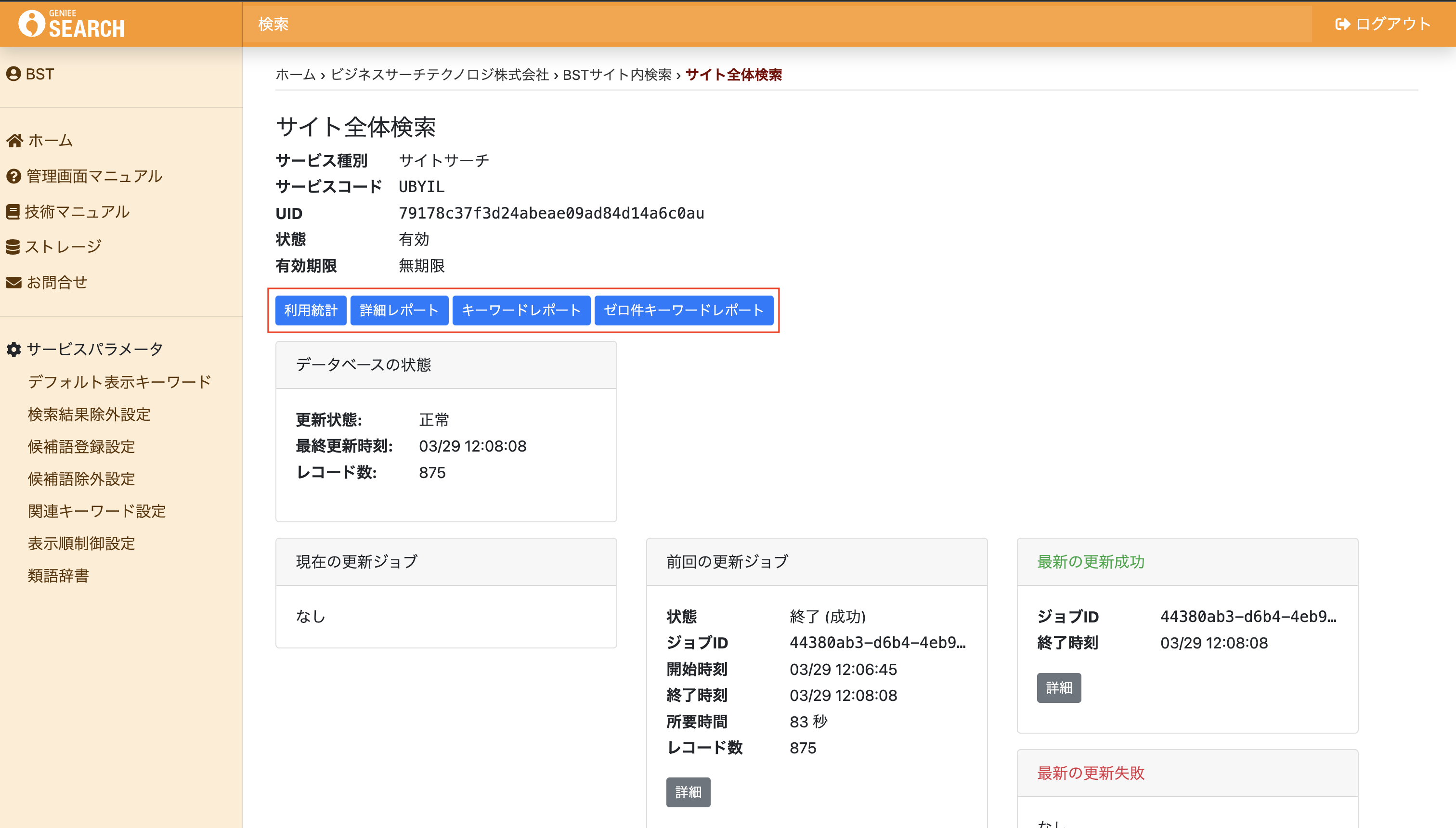Image resolution: width=1456 pixels, height=828 pixels.
Task: Click the job ID in 前回の更新ジョブ
Action: [878, 643]
